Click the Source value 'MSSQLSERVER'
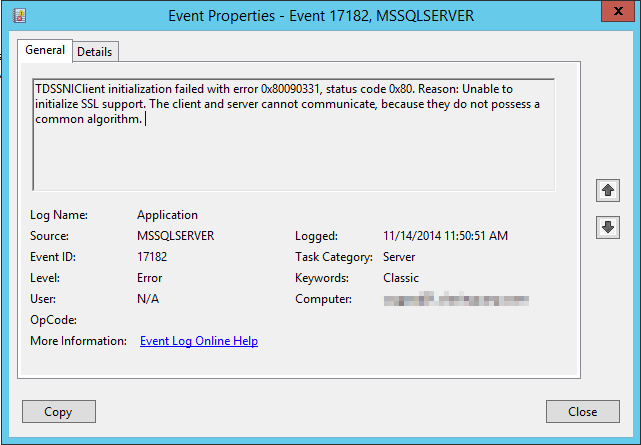 [x=175, y=236]
